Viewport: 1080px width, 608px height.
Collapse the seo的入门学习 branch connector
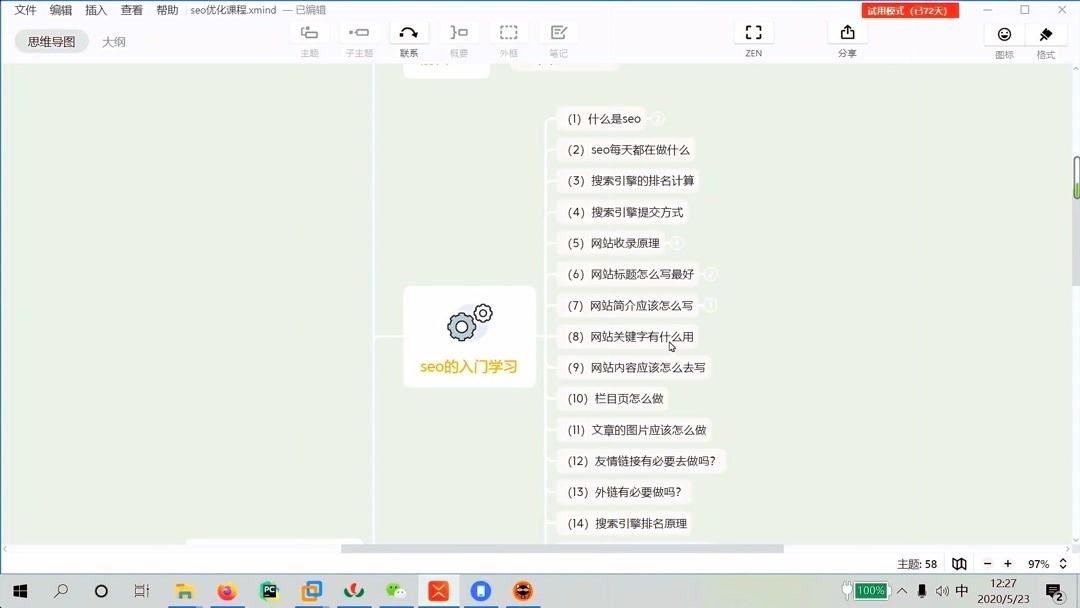pos(545,336)
